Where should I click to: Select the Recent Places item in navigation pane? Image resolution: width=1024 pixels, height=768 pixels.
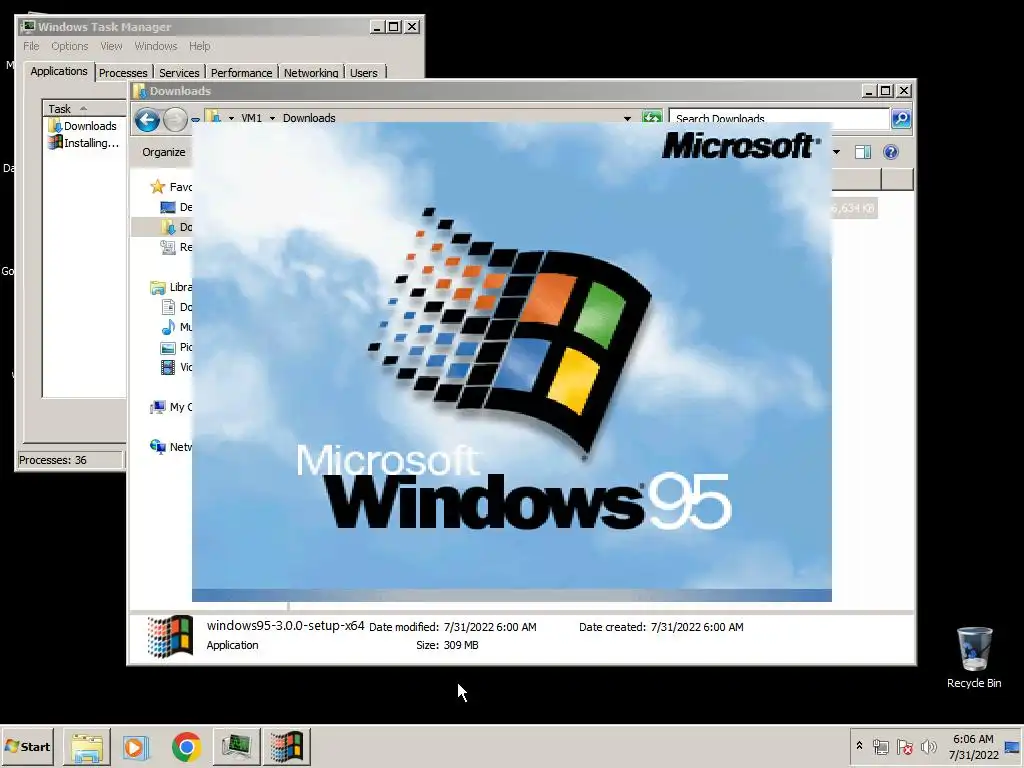[x=176, y=247]
